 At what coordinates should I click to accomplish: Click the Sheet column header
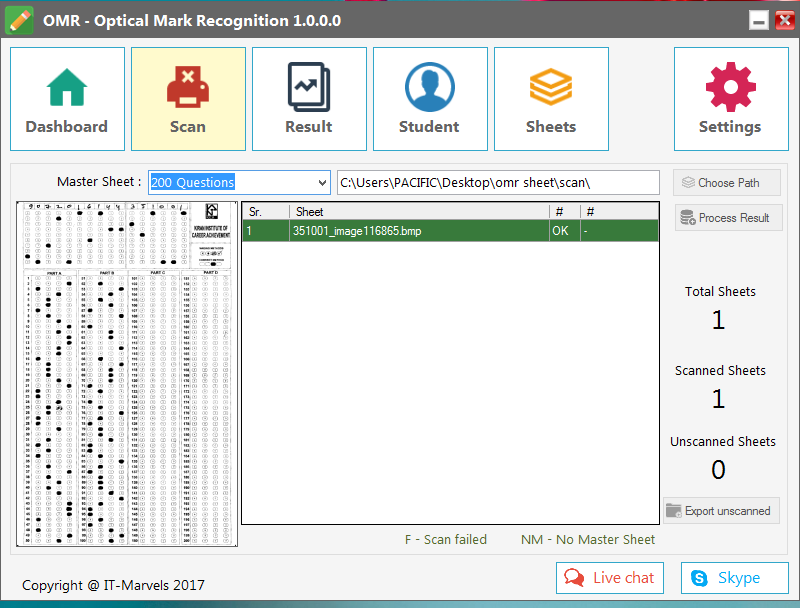point(419,212)
